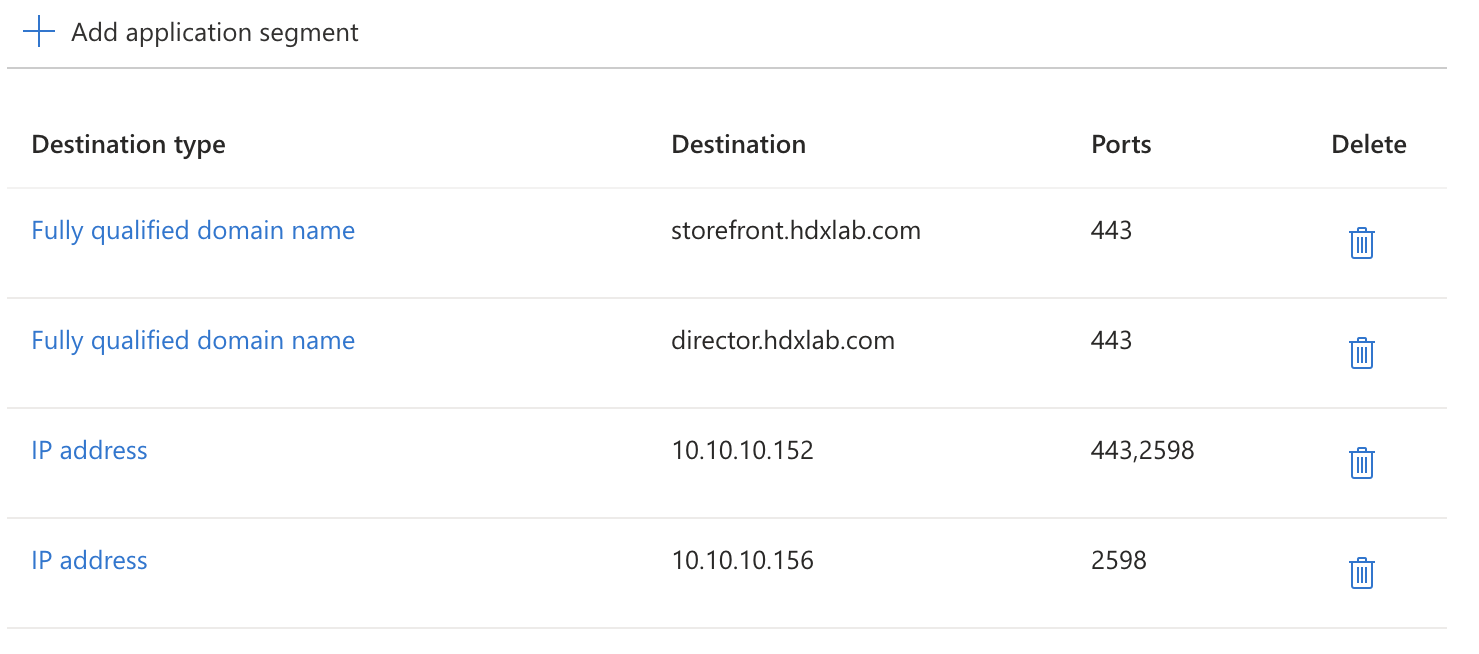Click the Delete column header
Screen dimensions: 1479x654
click(1368, 144)
